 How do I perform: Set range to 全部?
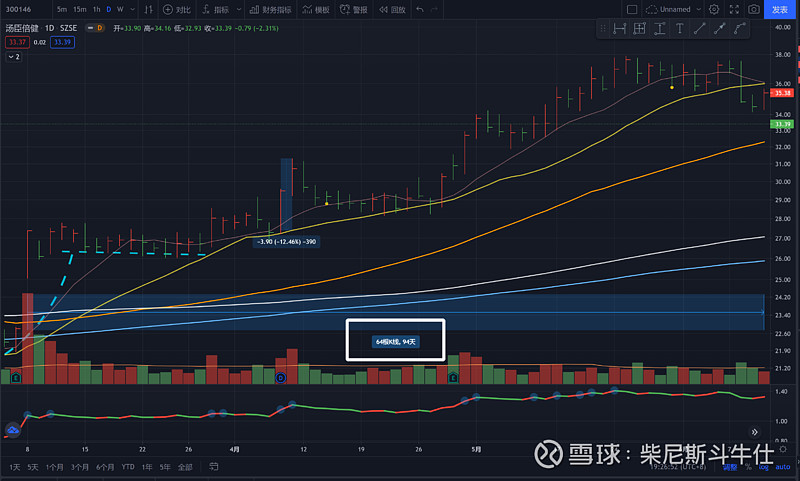(x=185, y=467)
